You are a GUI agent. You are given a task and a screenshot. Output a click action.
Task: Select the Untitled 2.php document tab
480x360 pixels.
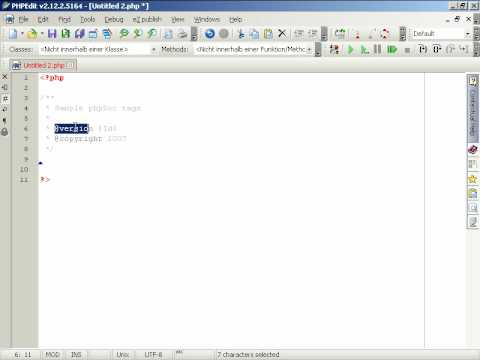pyautogui.click(x=43, y=65)
